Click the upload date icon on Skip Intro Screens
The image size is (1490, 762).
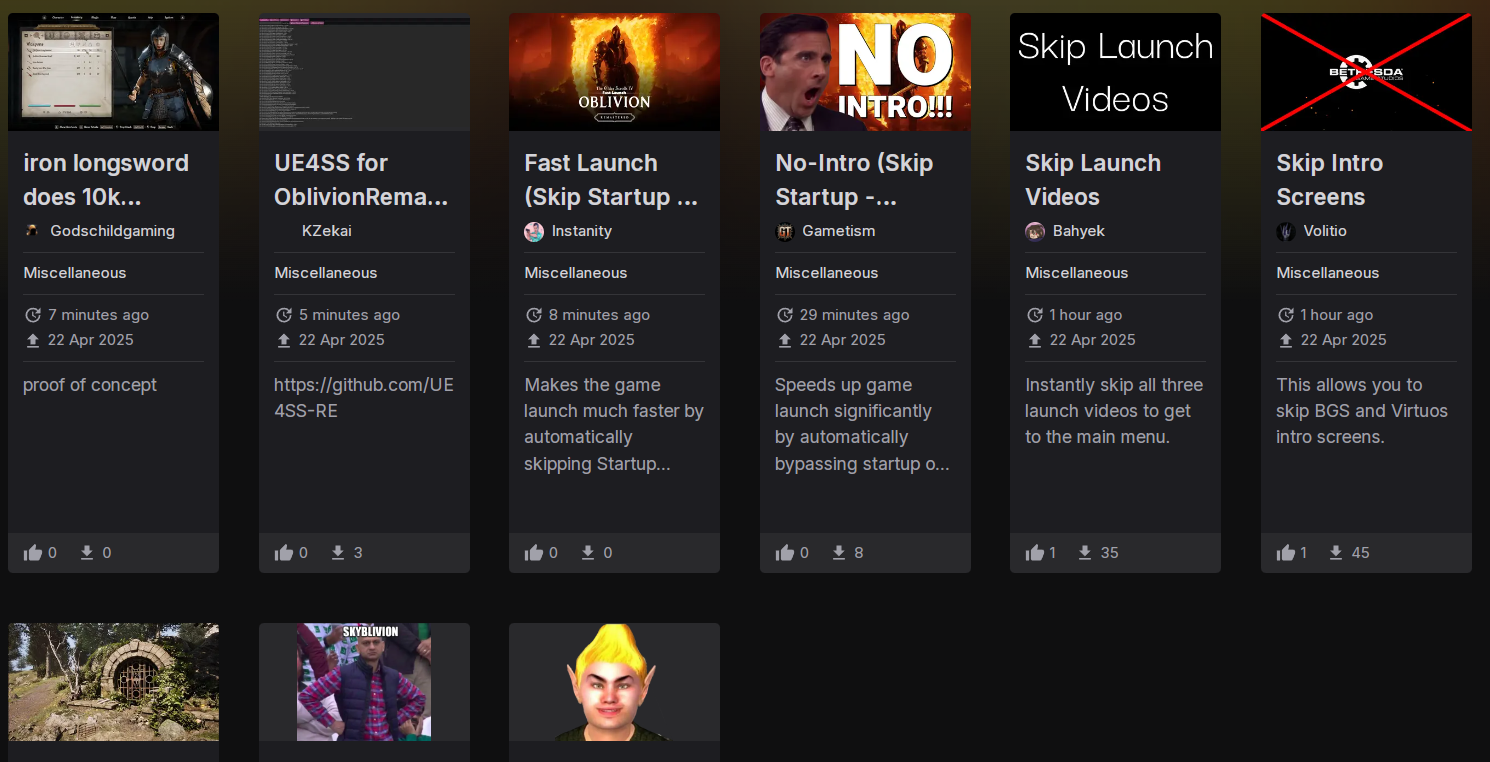(x=1286, y=340)
